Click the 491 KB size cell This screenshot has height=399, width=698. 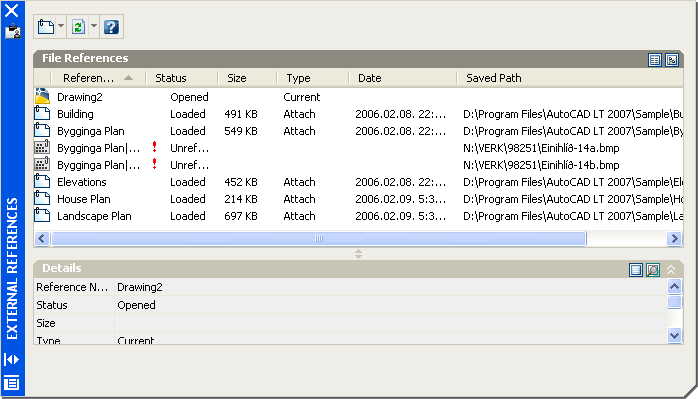(241, 114)
